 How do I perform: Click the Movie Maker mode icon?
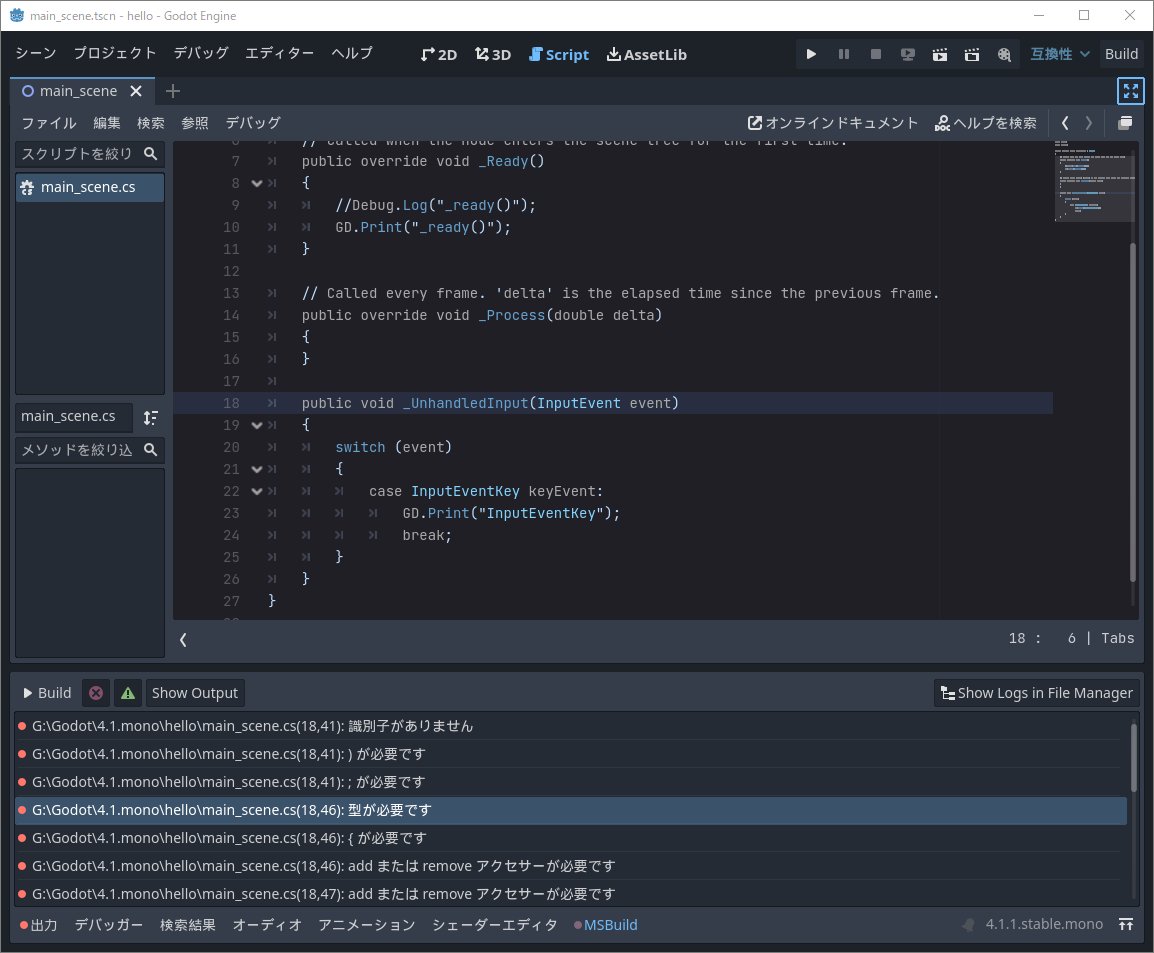[1004, 54]
